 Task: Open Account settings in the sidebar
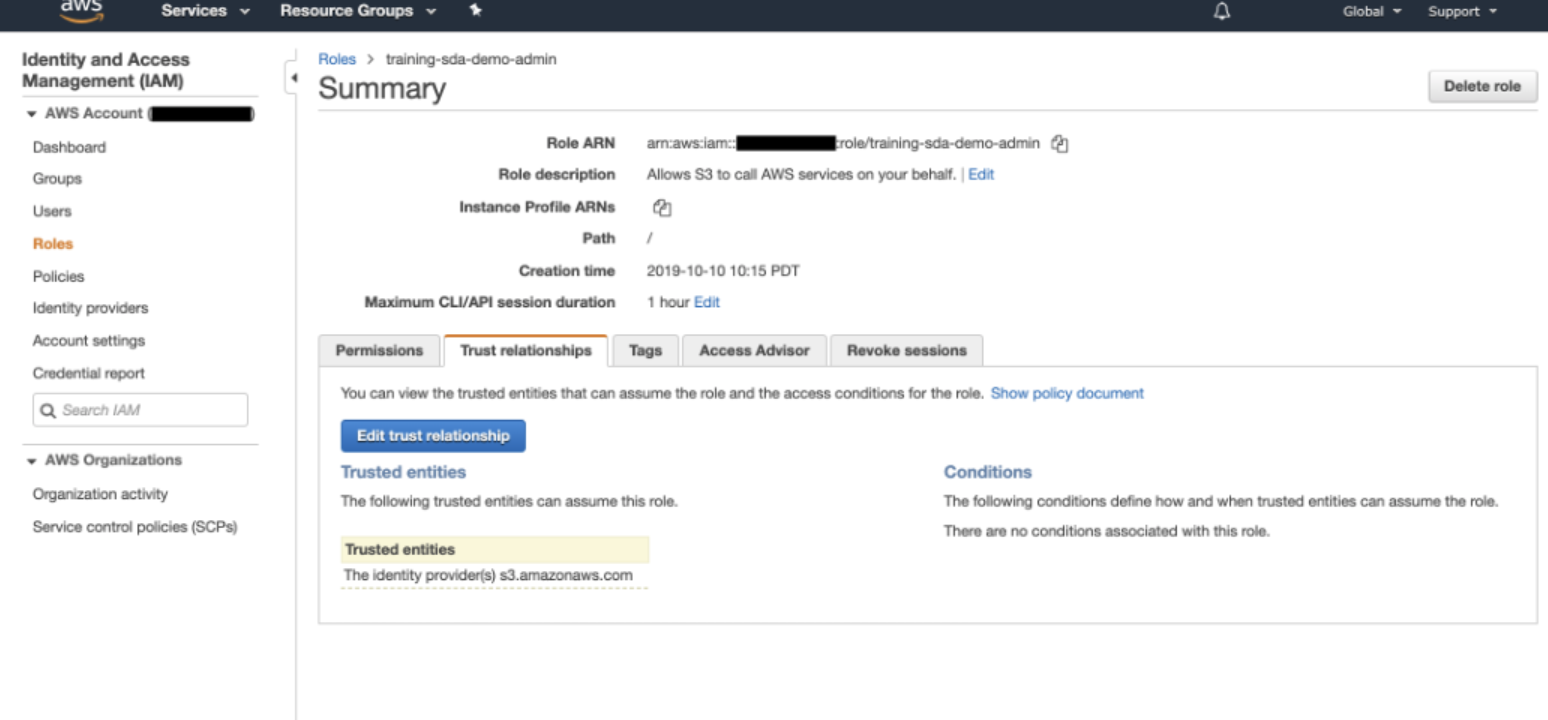[88, 341]
